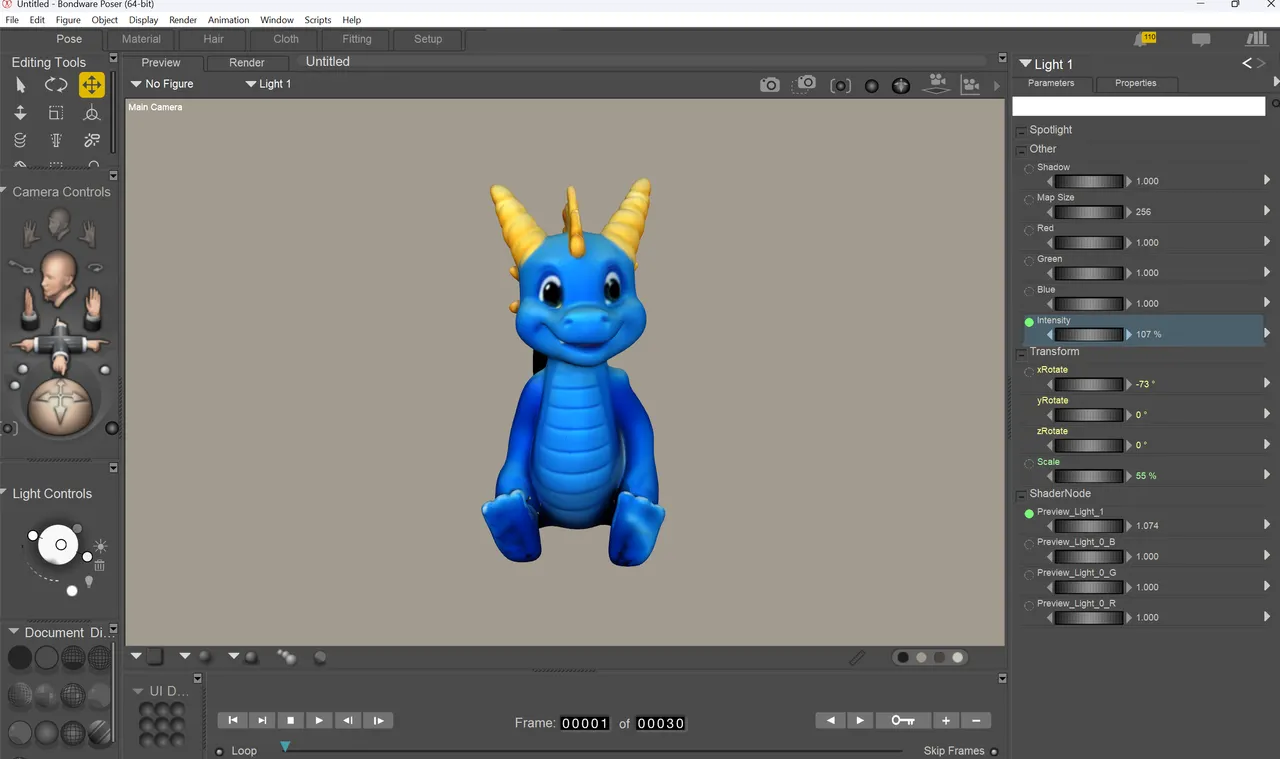Collapse the Spotlight parameter group
1280x759 pixels.
click(1021, 131)
